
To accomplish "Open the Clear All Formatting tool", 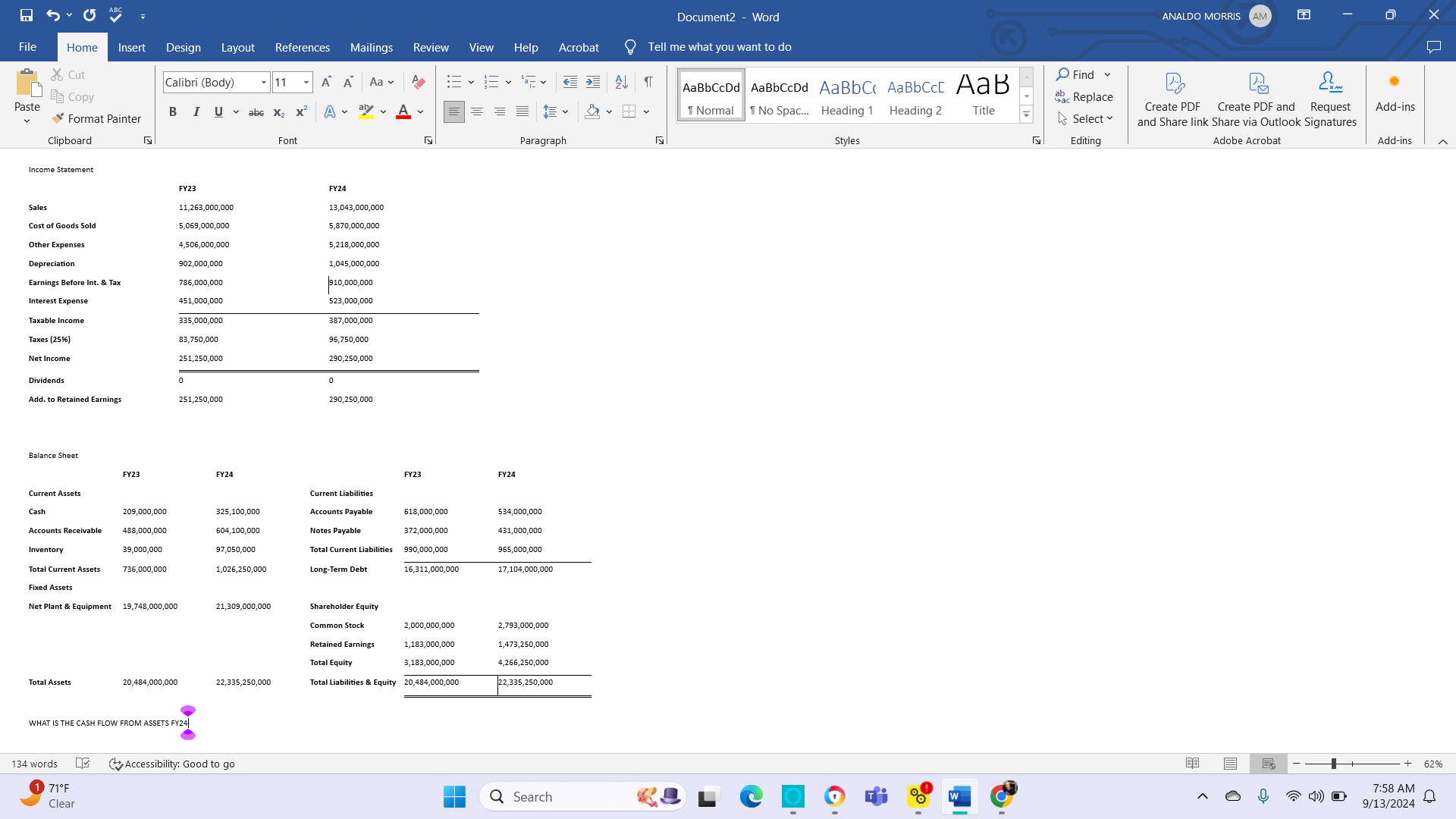I will (x=418, y=82).
